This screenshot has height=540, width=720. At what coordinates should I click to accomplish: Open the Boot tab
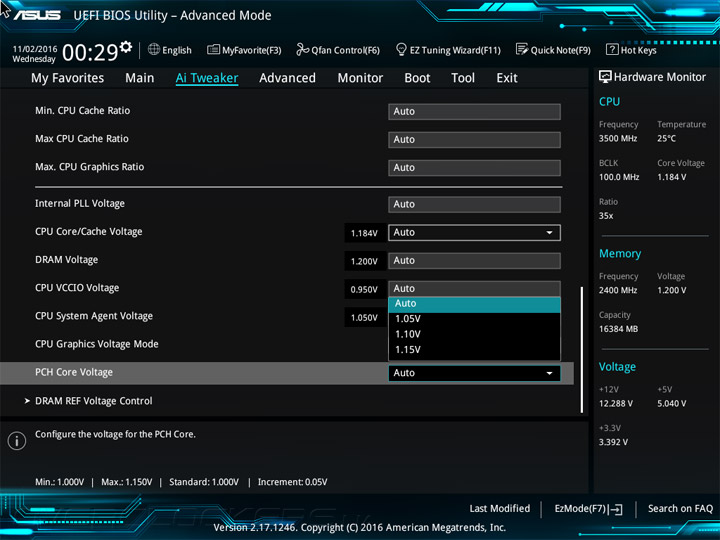click(417, 78)
